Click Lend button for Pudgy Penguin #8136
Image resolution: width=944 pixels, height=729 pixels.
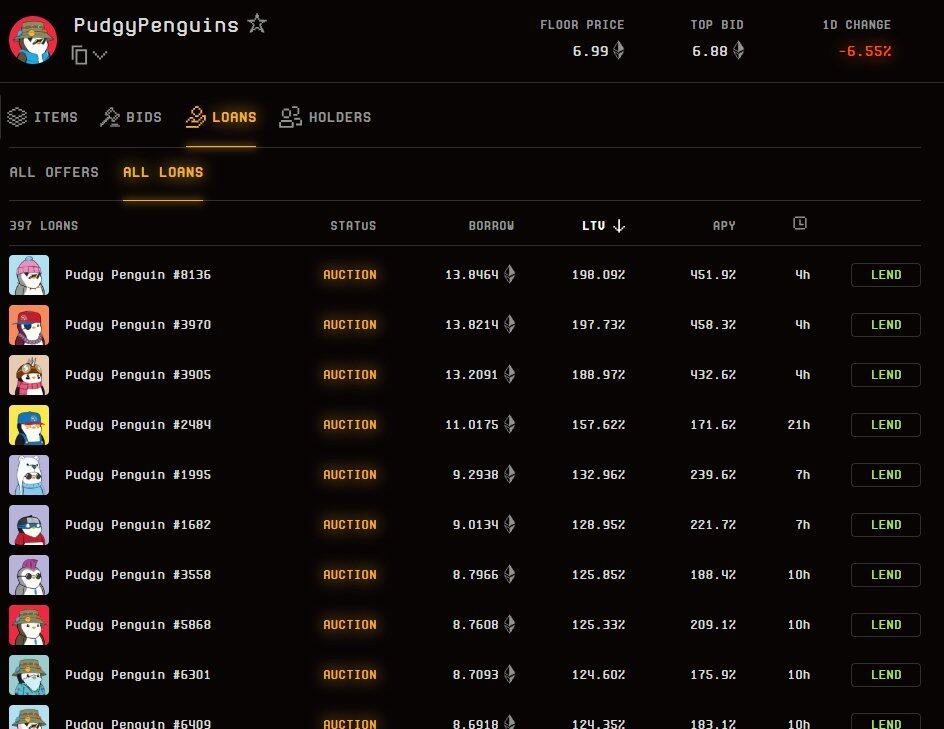point(885,275)
